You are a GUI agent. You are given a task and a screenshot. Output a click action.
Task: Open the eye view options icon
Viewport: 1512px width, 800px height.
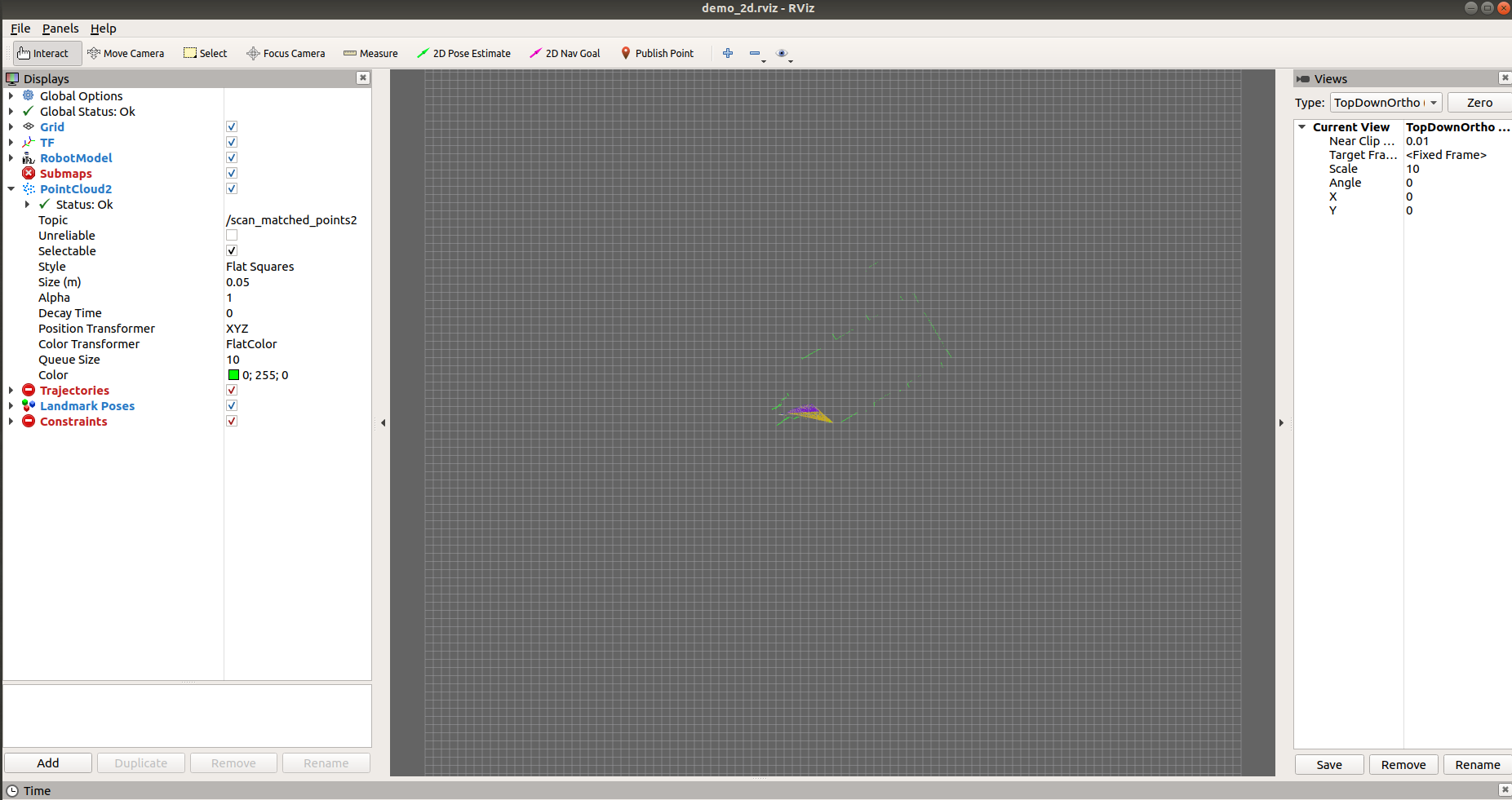coord(782,54)
